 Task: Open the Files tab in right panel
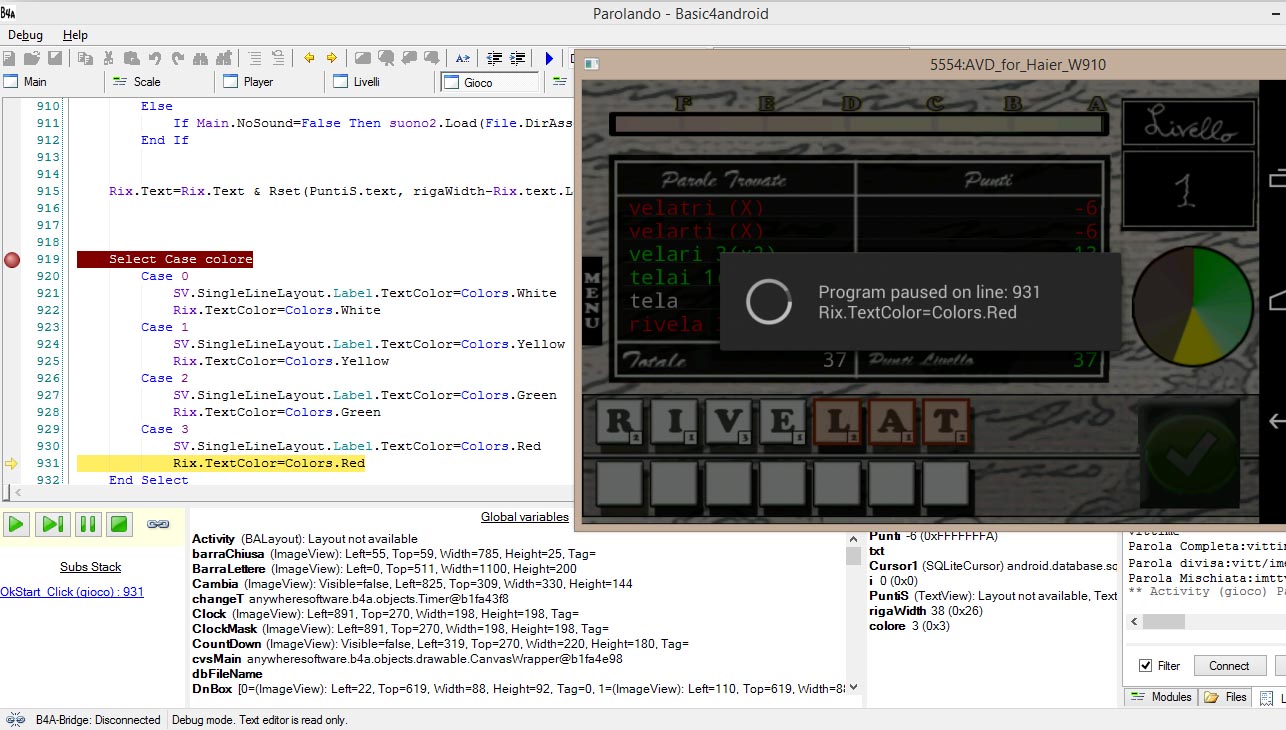click(1227, 697)
